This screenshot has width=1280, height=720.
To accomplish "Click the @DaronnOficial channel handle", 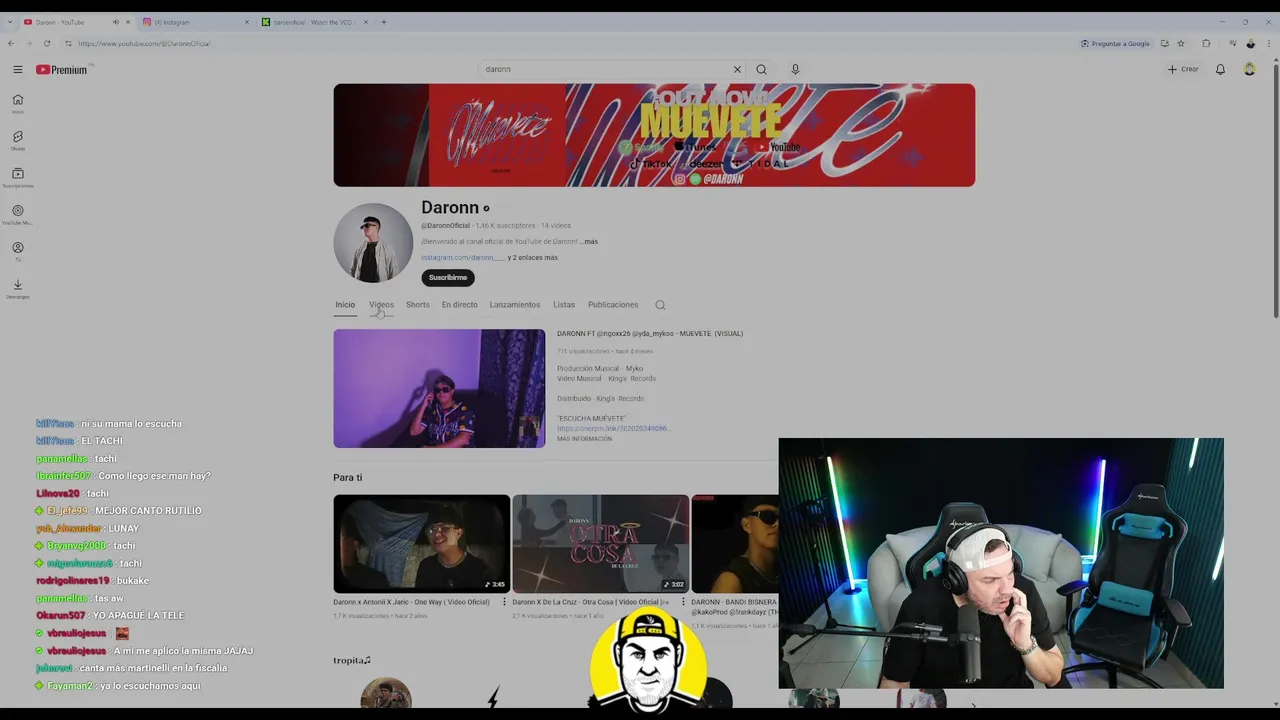I will click(x=445, y=226).
